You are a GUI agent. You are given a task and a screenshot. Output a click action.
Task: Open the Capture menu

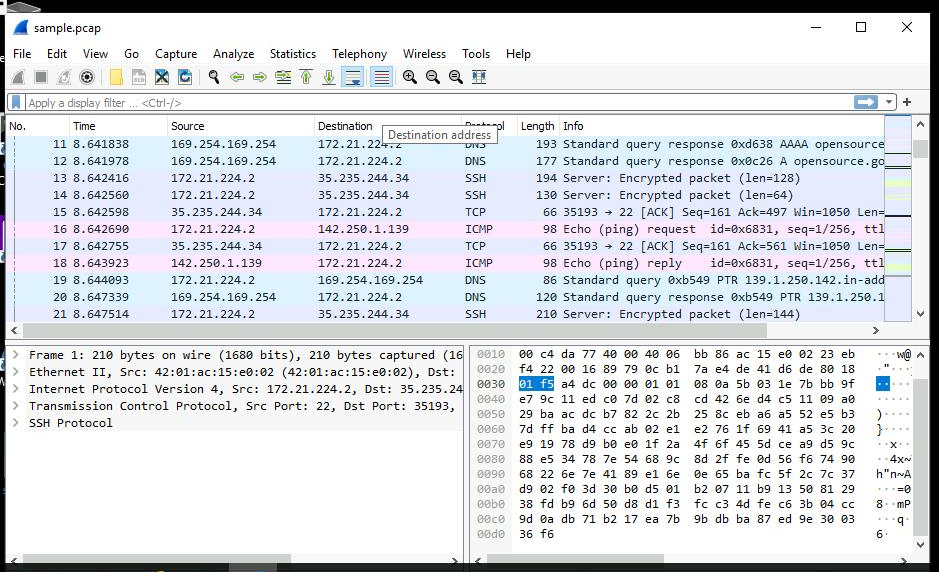coord(176,54)
